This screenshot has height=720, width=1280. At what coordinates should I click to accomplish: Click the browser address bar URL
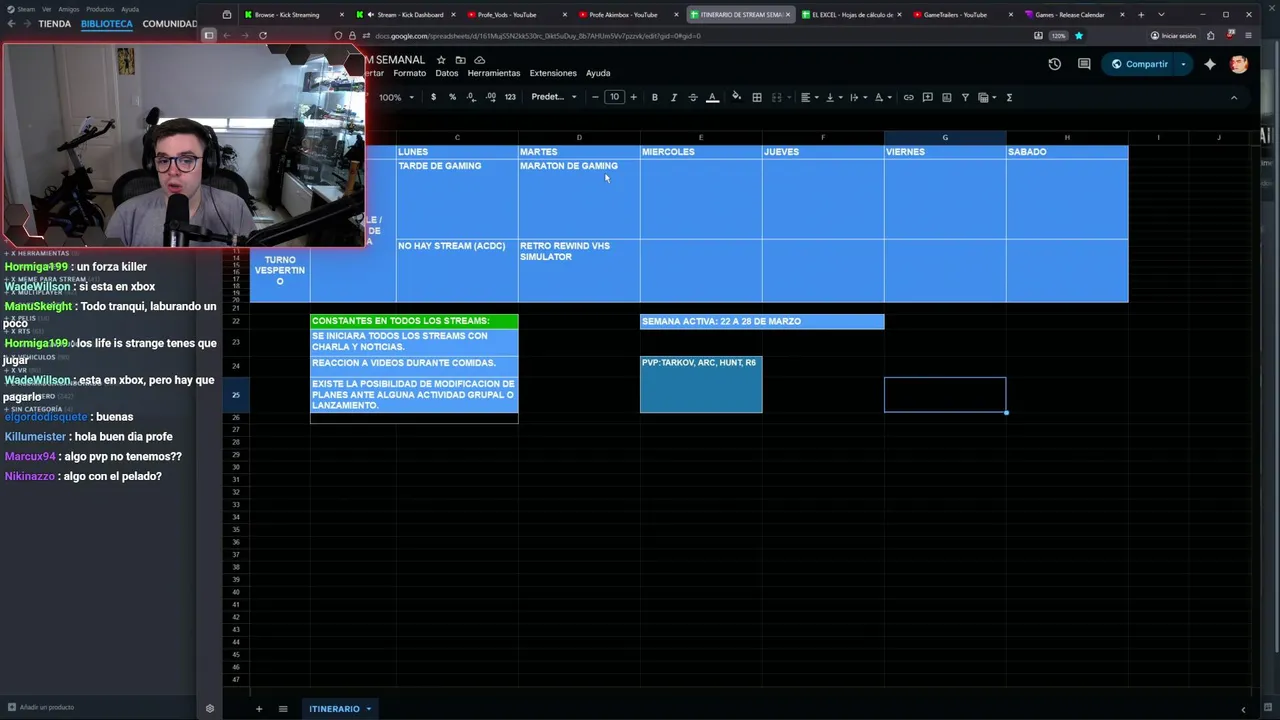538,36
